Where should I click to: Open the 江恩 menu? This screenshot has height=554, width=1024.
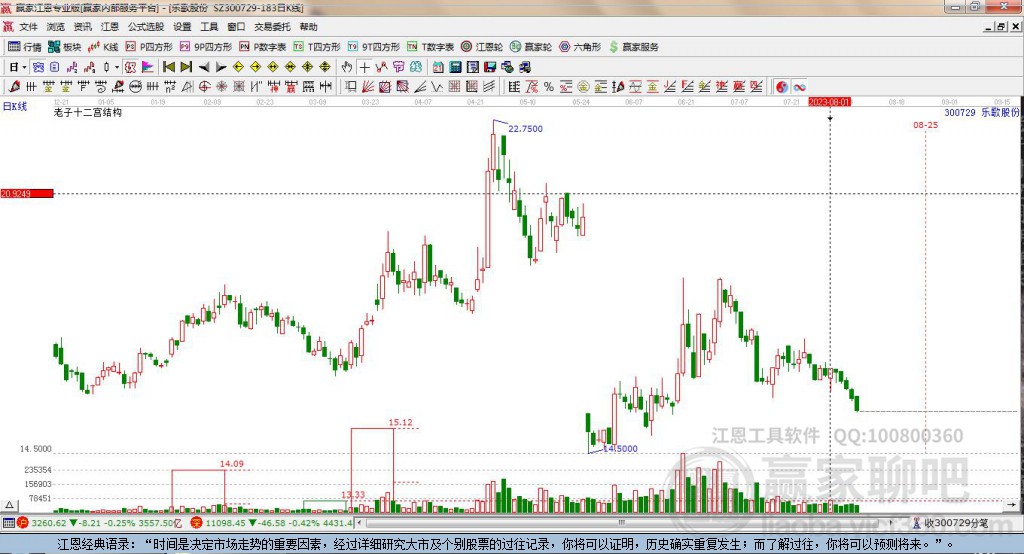click(x=110, y=27)
